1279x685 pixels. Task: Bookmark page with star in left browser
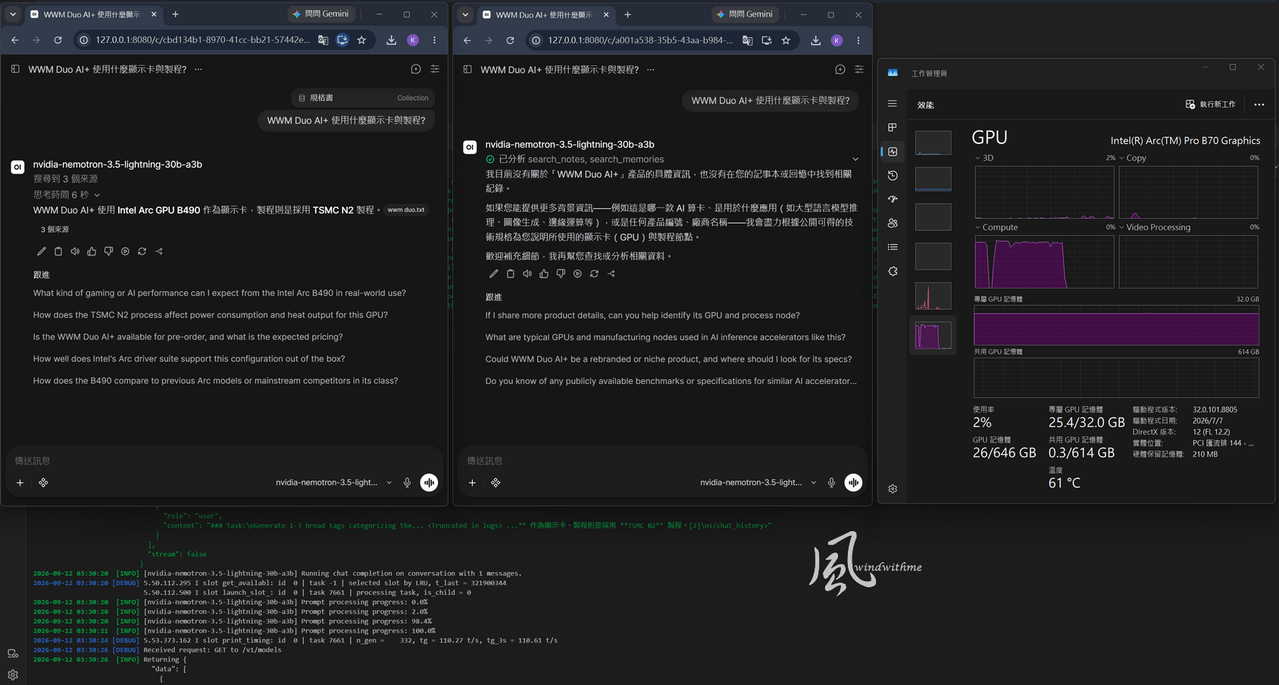pos(361,40)
